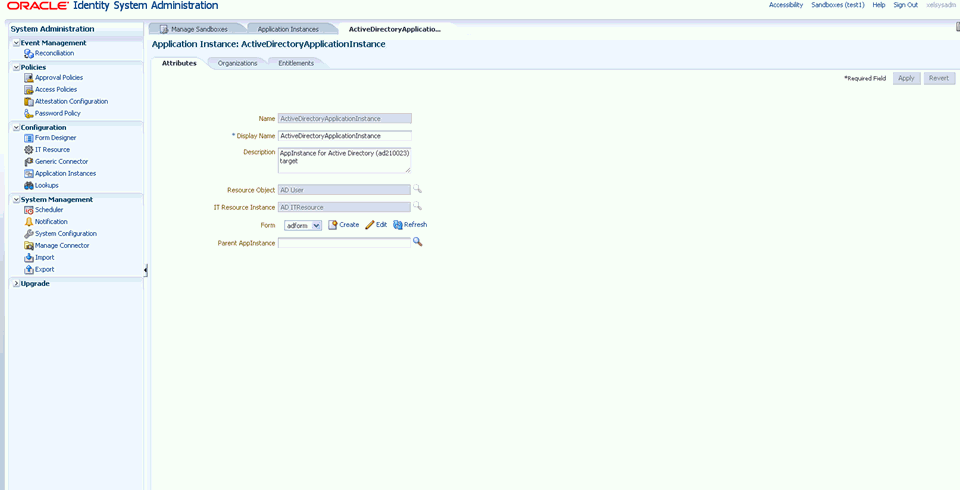
Task: Click the Apply button
Action: [907, 78]
